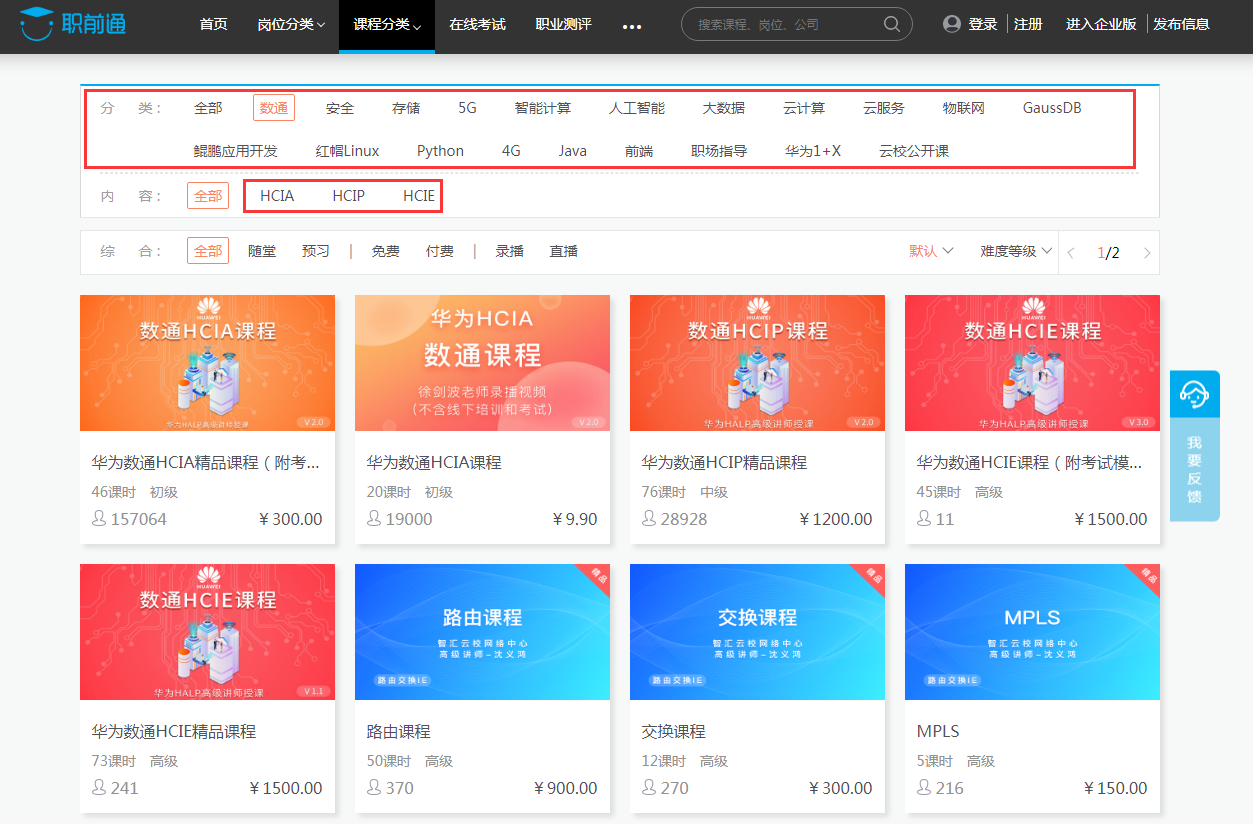
Task: Switch to the 首页 menu item
Action: (212, 24)
